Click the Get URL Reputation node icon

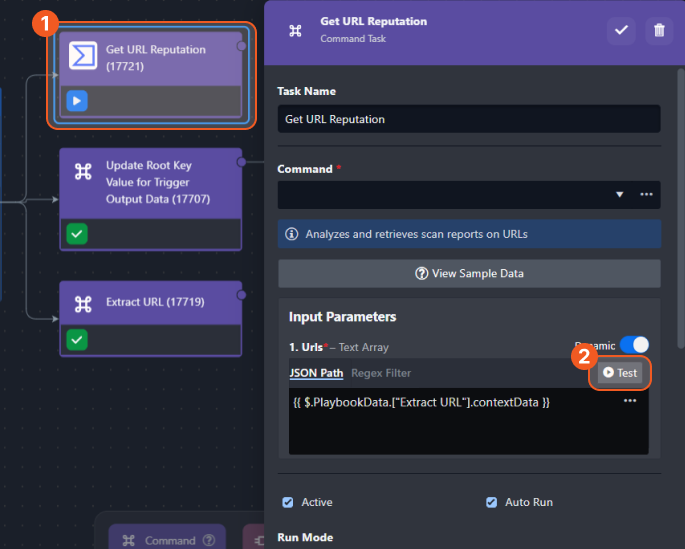point(83,55)
